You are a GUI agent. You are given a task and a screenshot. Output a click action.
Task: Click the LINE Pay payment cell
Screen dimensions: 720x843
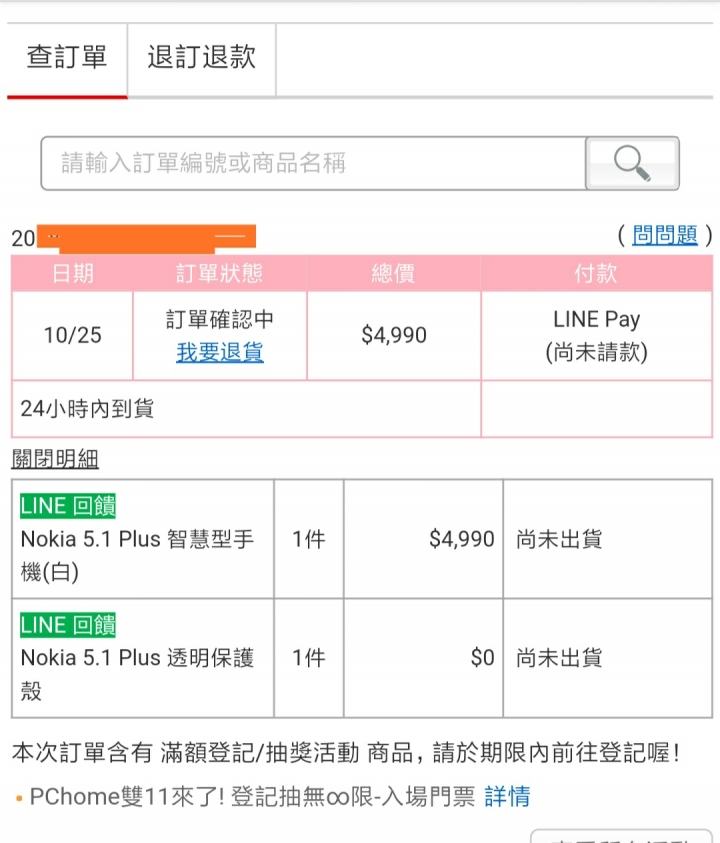pyautogui.click(x=597, y=335)
